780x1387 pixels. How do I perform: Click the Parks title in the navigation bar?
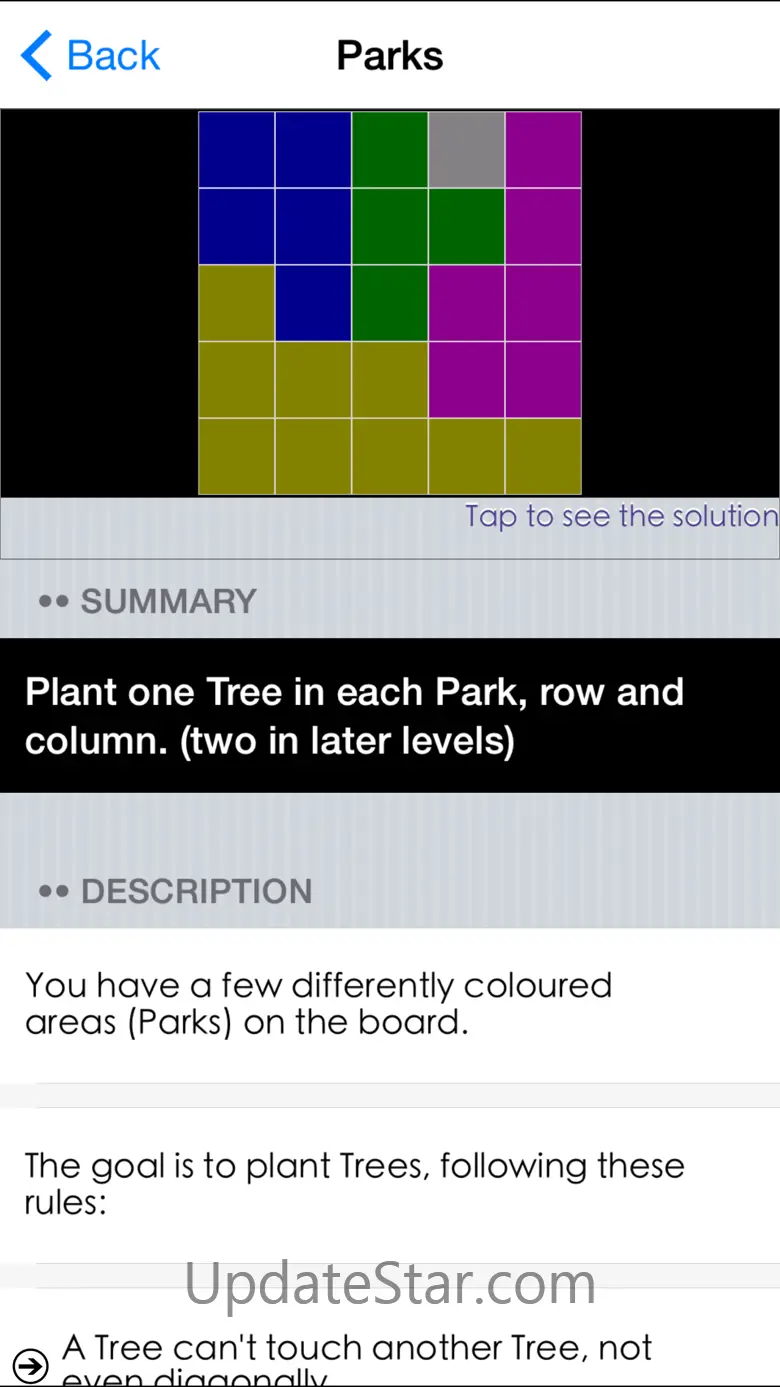coord(390,56)
